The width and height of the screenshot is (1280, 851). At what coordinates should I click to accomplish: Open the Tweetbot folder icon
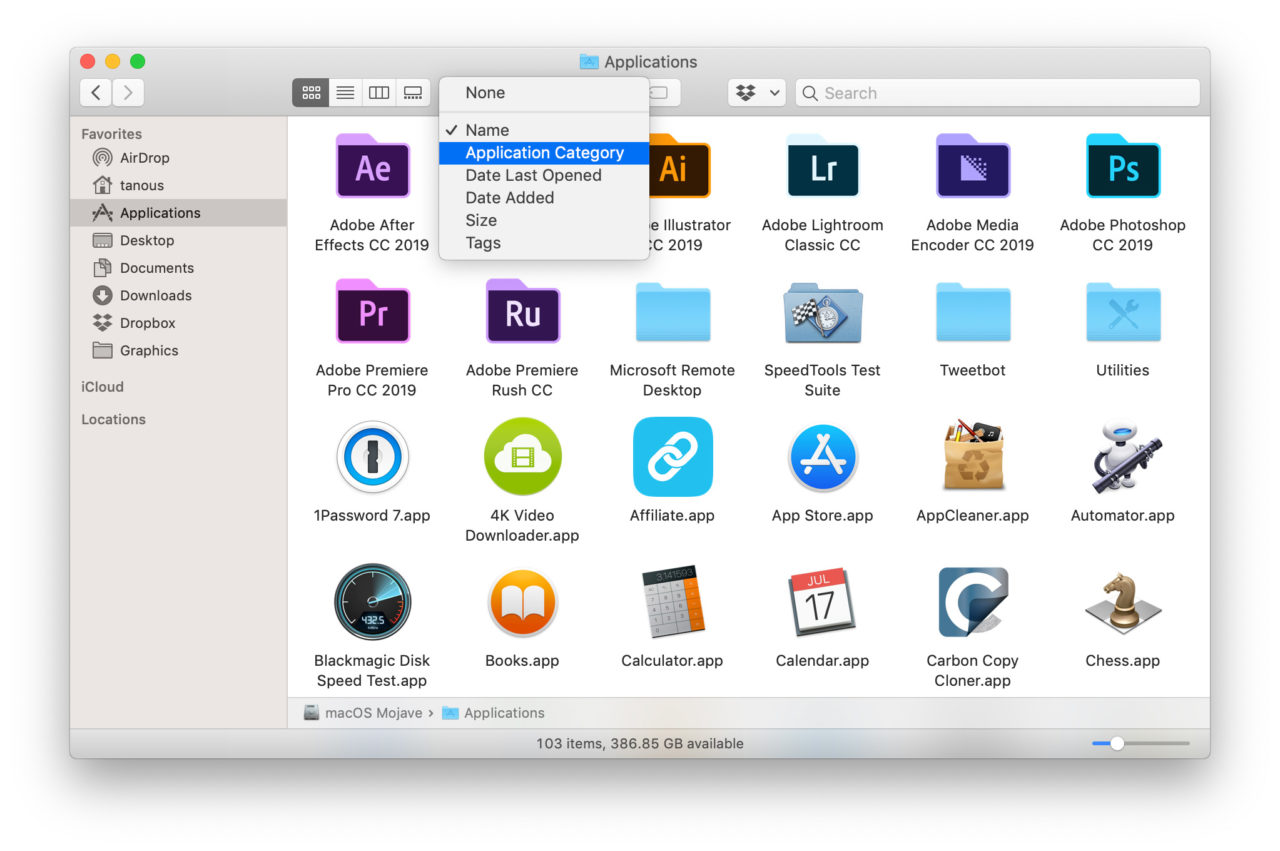pyautogui.click(x=972, y=312)
